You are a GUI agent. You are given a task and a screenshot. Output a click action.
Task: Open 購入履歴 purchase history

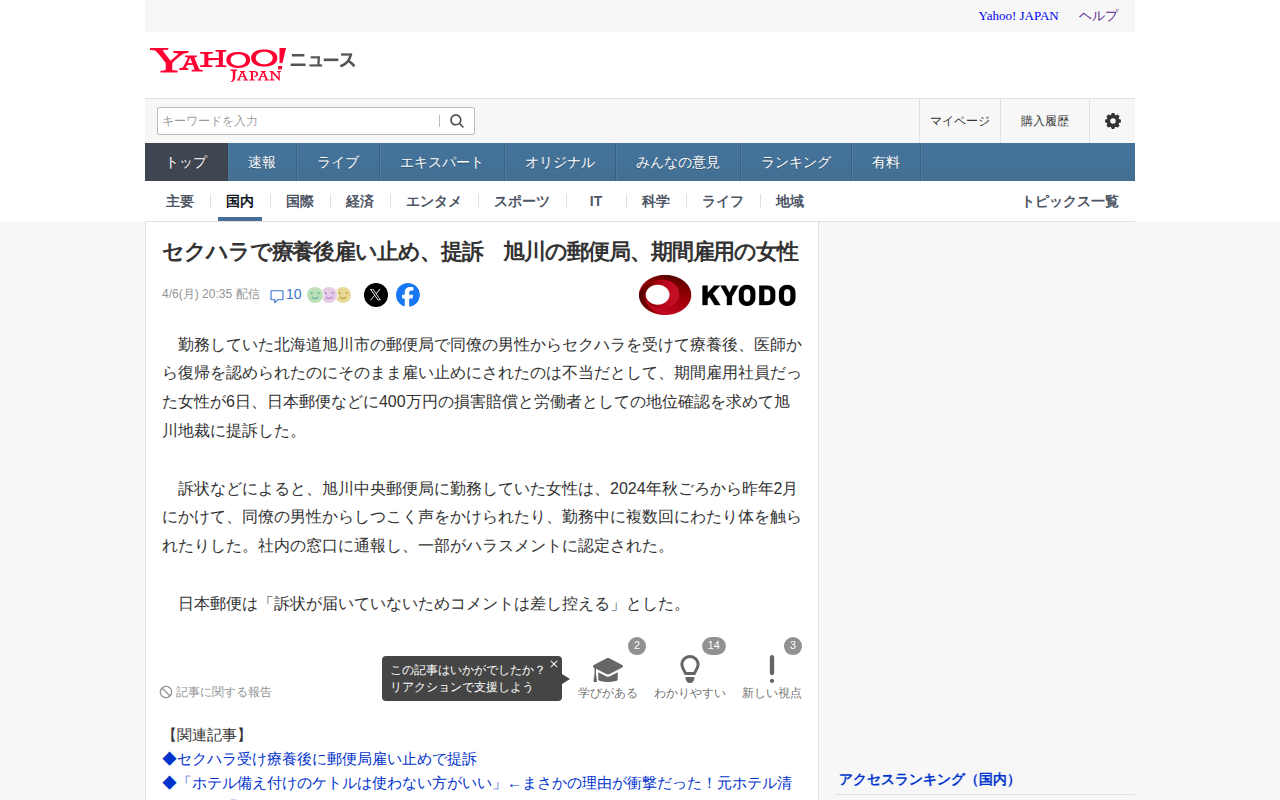click(1045, 121)
